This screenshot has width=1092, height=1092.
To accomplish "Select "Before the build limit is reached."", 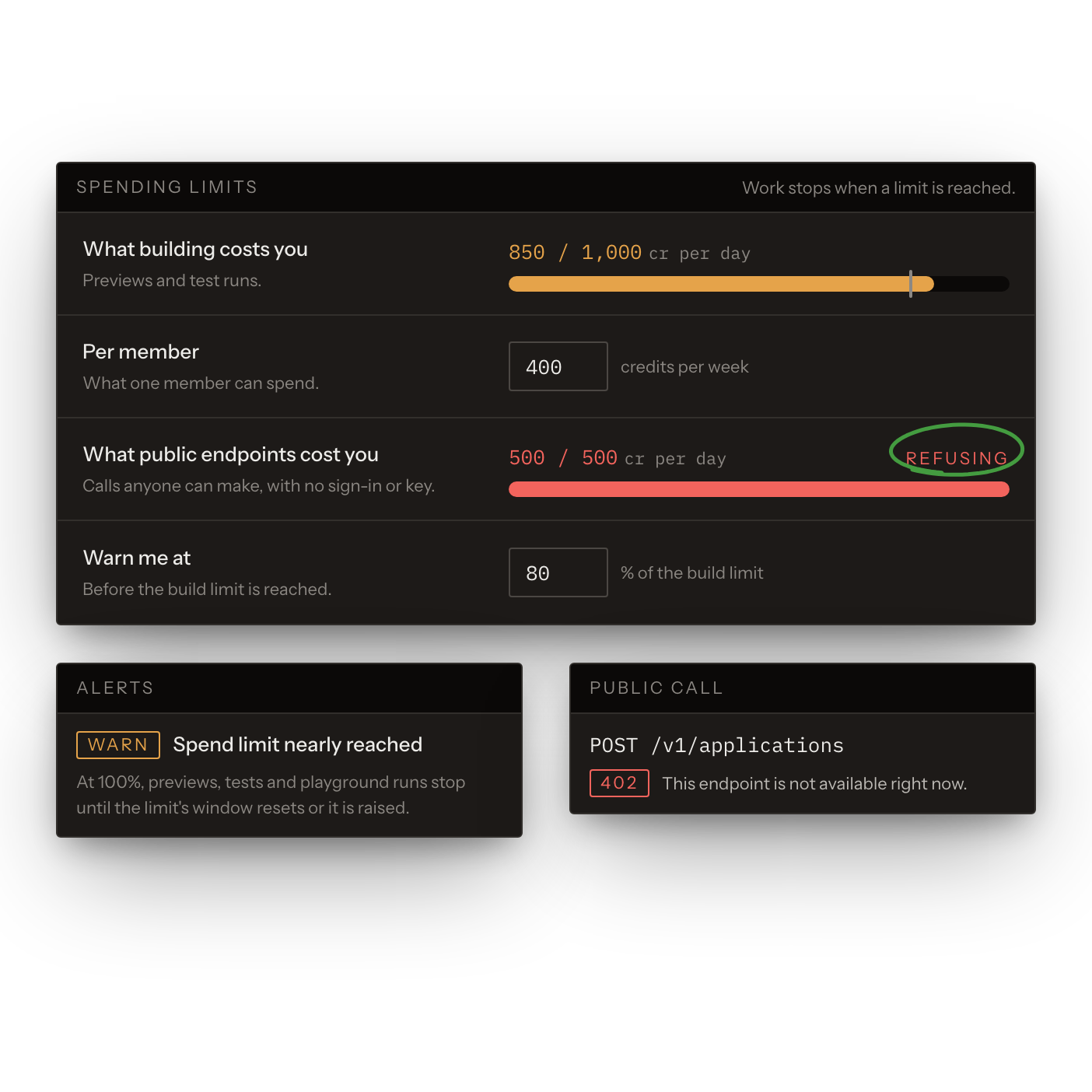I will click(x=207, y=589).
